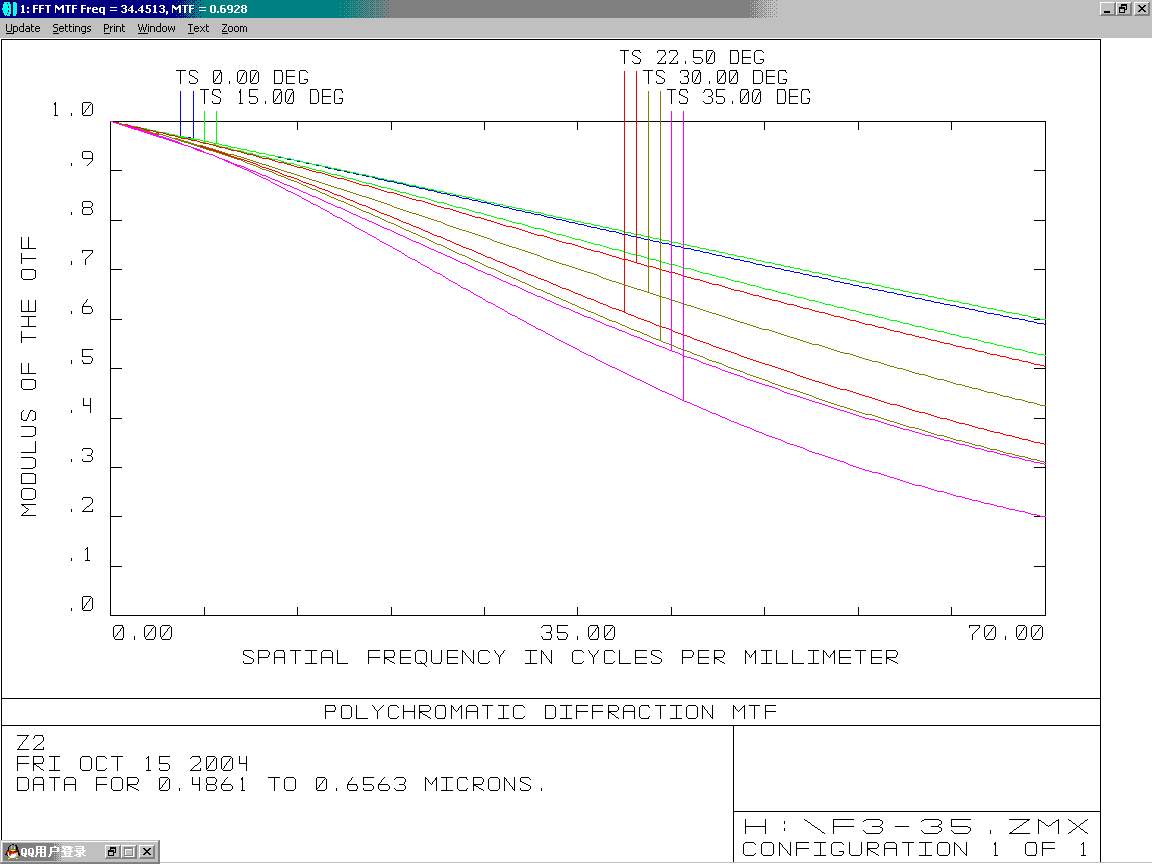Click the 70.00 x-axis value

1006,633
